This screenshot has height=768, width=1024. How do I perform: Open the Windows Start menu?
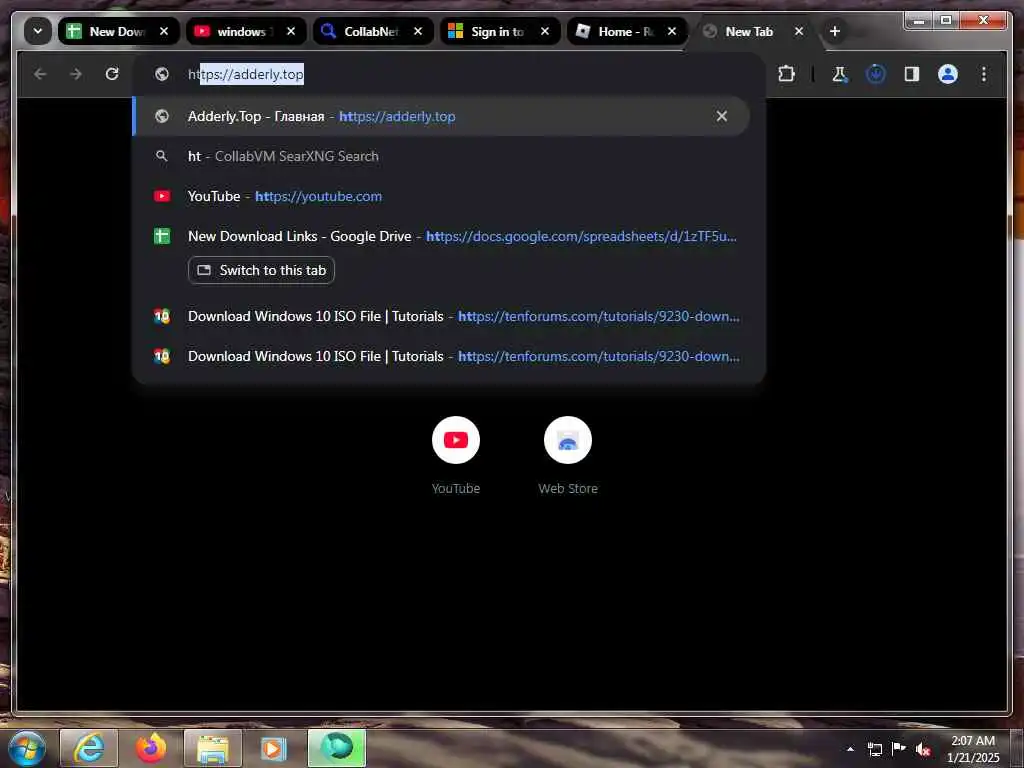[x=27, y=748]
